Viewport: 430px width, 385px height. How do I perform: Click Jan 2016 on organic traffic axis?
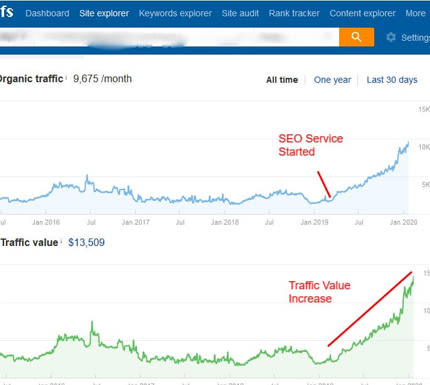point(46,222)
